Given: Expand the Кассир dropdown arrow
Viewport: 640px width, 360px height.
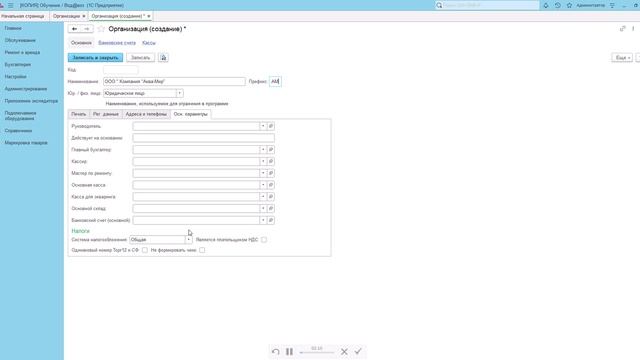Looking at the screenshot, I should coord(263,162).
